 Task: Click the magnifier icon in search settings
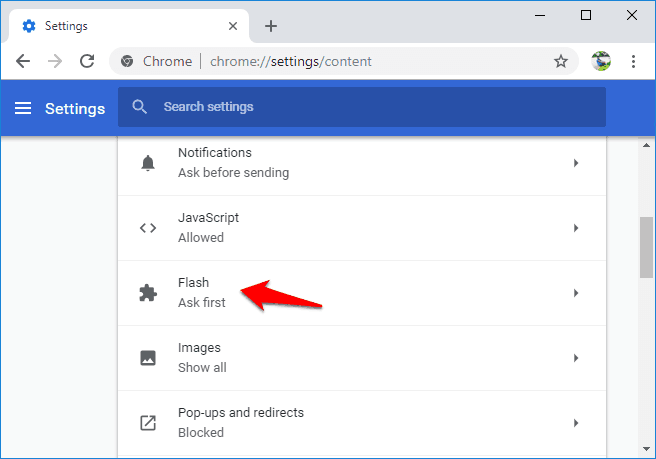[x=139, y=107]
